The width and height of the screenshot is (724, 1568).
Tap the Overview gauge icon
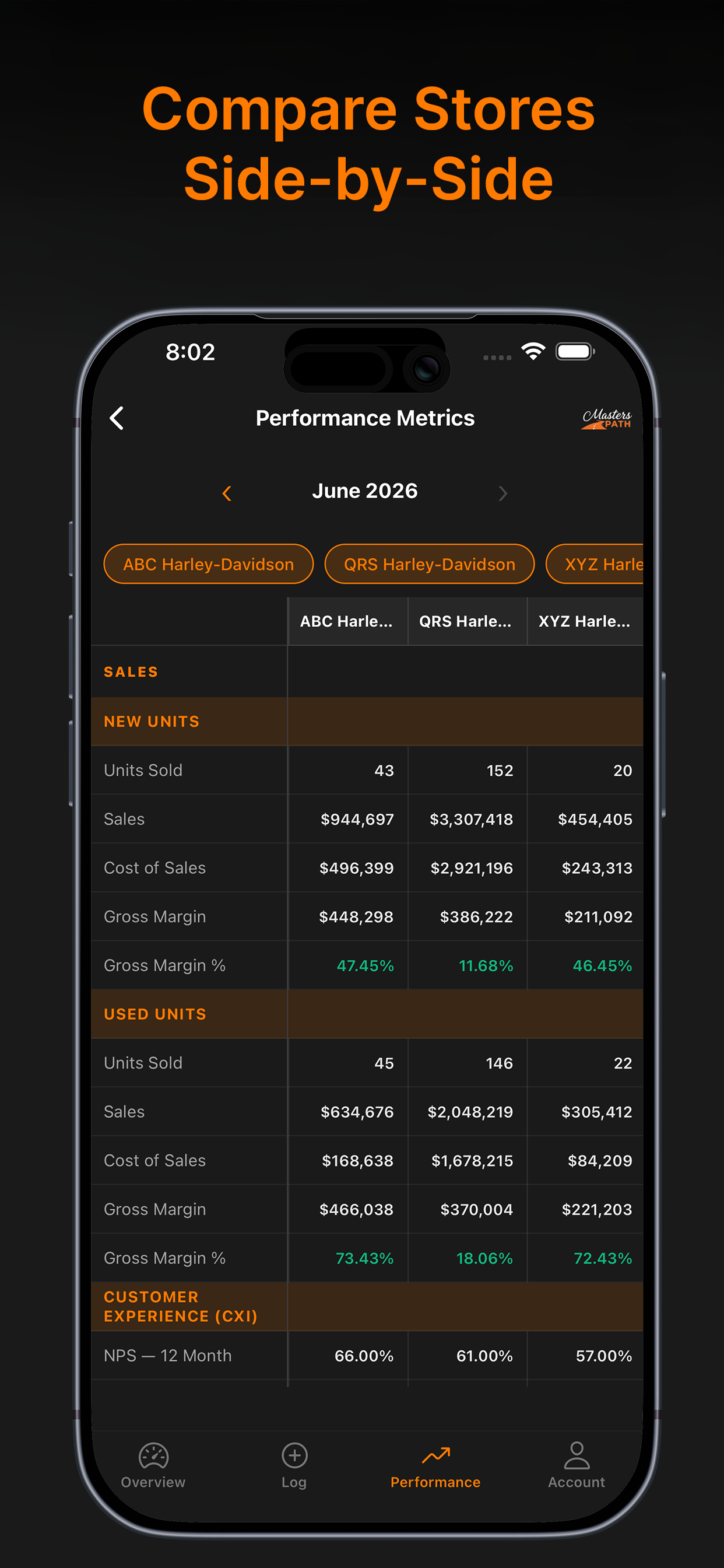pos(153,1456)
